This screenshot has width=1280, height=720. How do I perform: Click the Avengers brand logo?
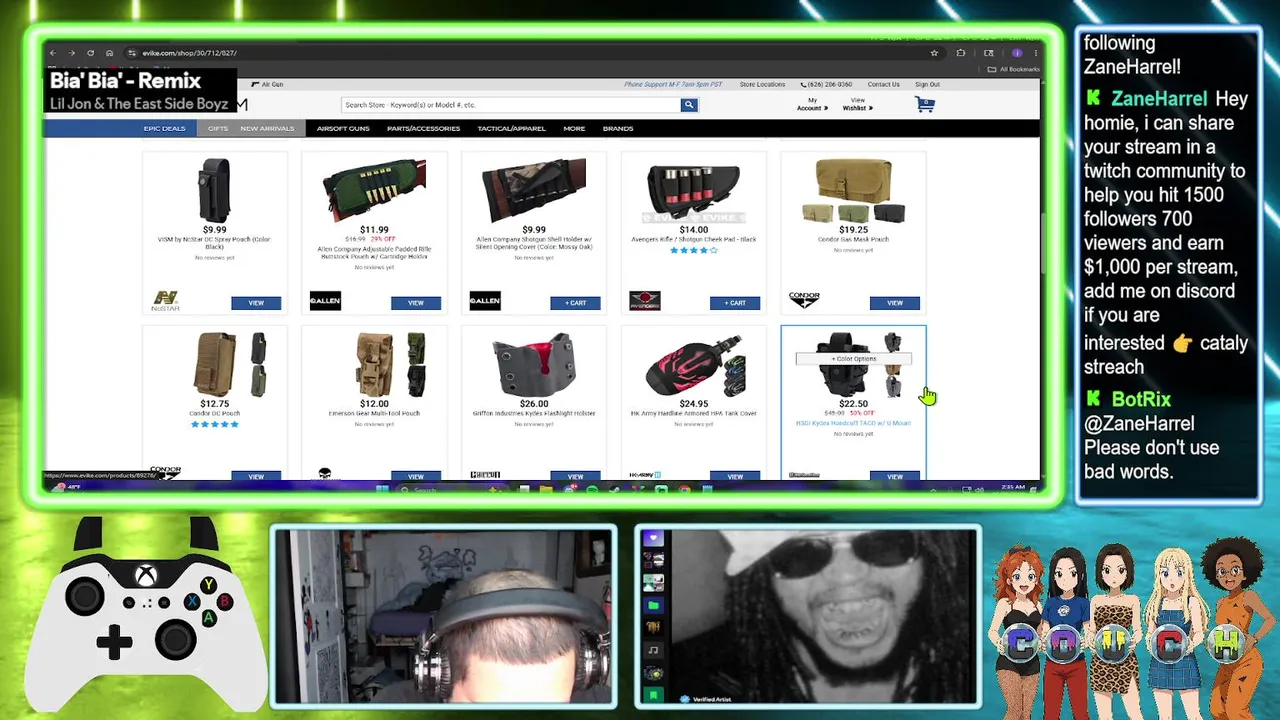click(644, 301)
